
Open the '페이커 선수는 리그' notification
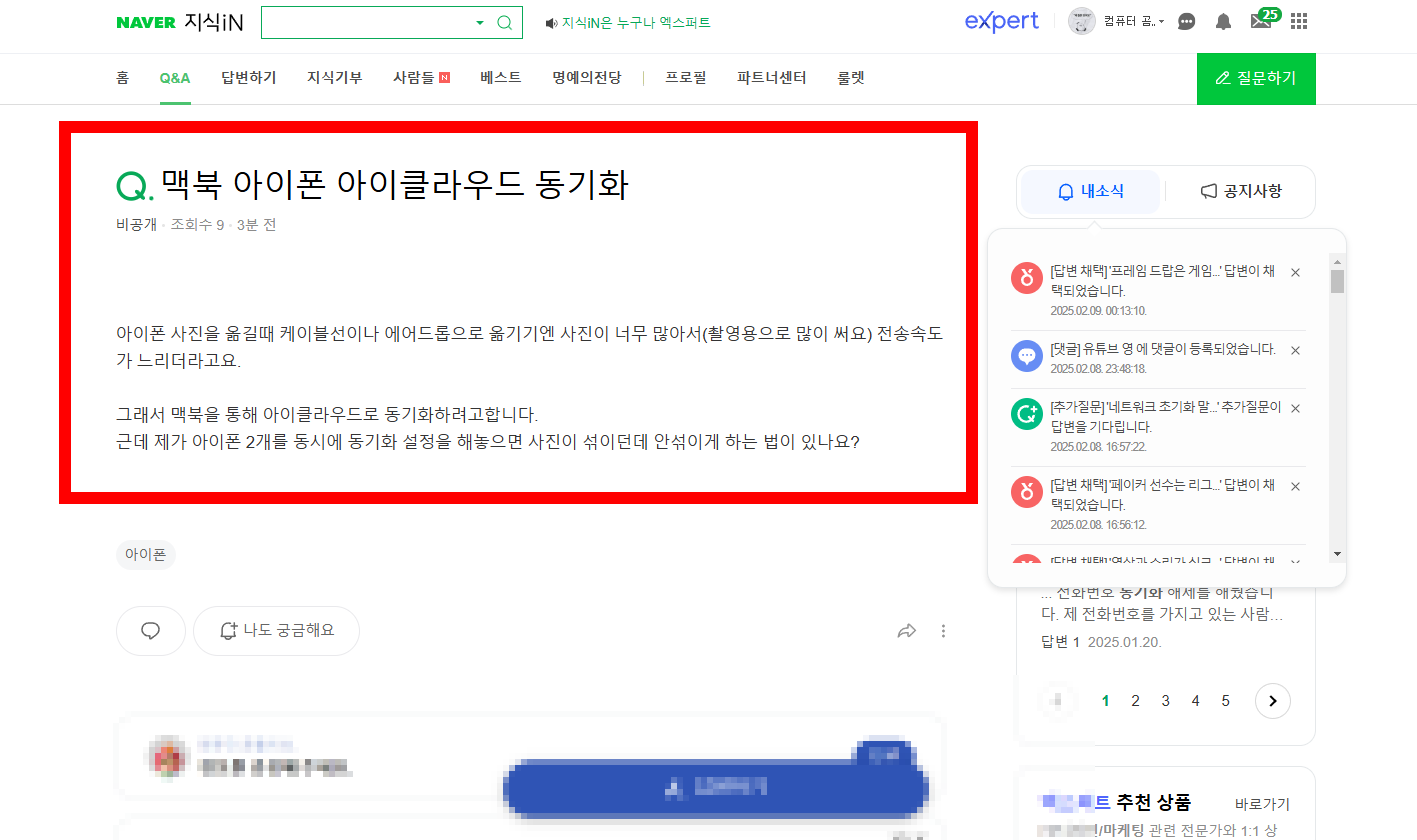point(1162,495)
